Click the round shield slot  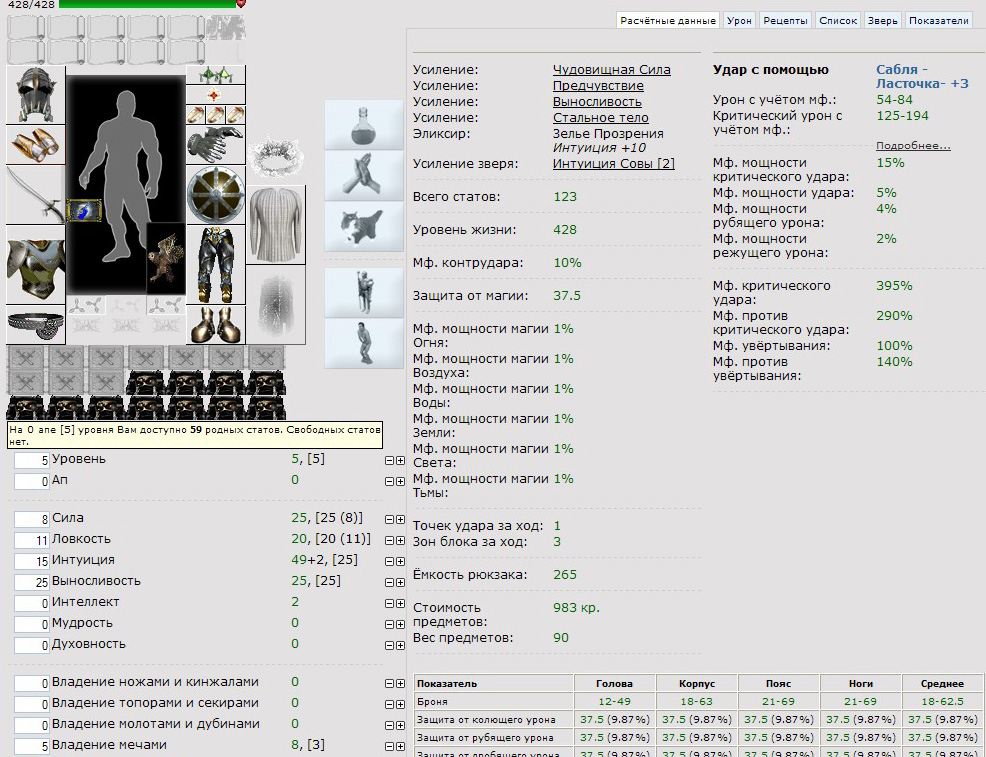(x=216, y=195)
